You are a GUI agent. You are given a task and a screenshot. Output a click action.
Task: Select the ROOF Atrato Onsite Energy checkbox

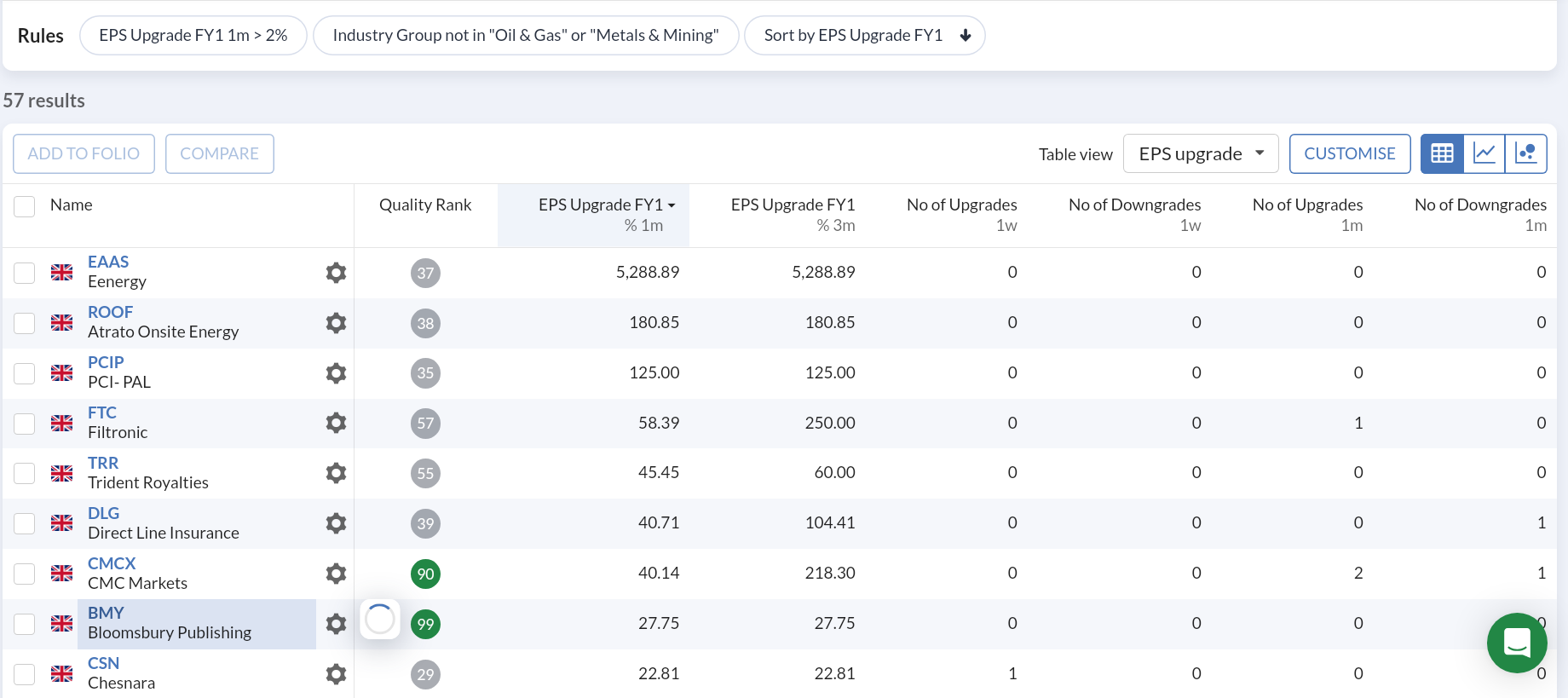25,323
